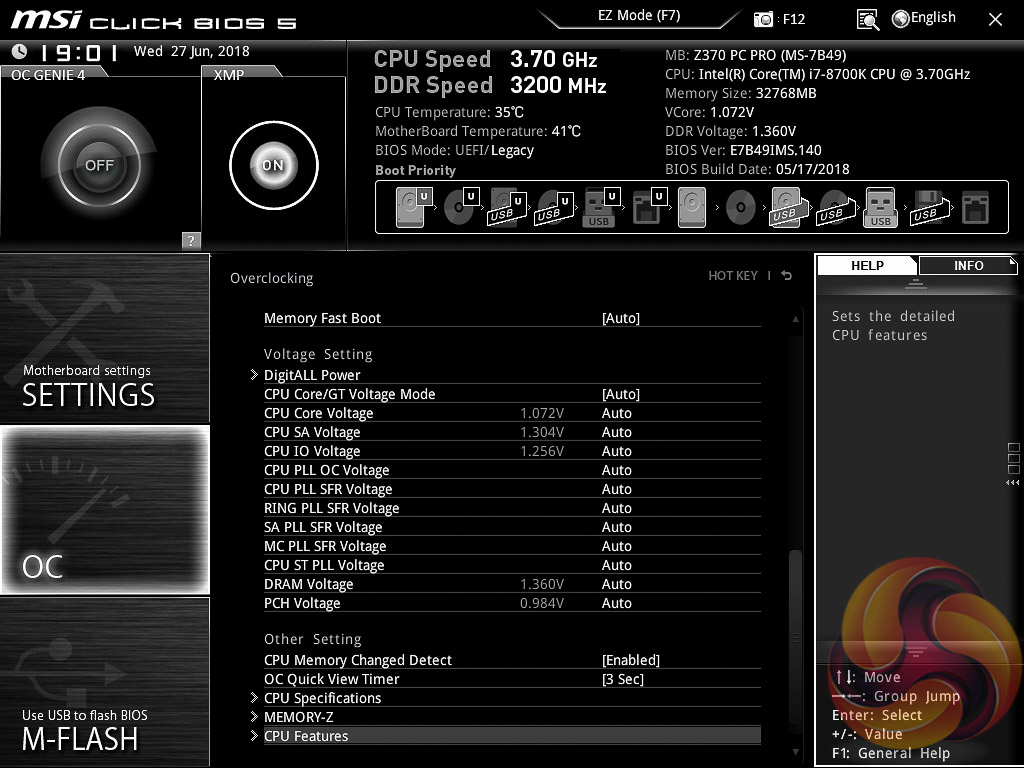Click the back arrow next to HOT KEY
This screenshot has height=768, width=1024.
pos(787,276)
